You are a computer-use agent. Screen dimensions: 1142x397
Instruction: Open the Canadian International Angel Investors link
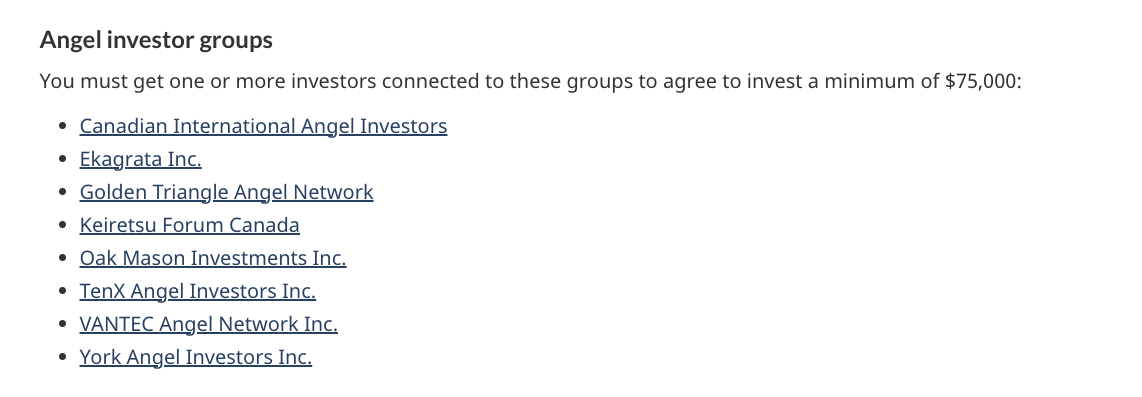click(x=263, y=126)
